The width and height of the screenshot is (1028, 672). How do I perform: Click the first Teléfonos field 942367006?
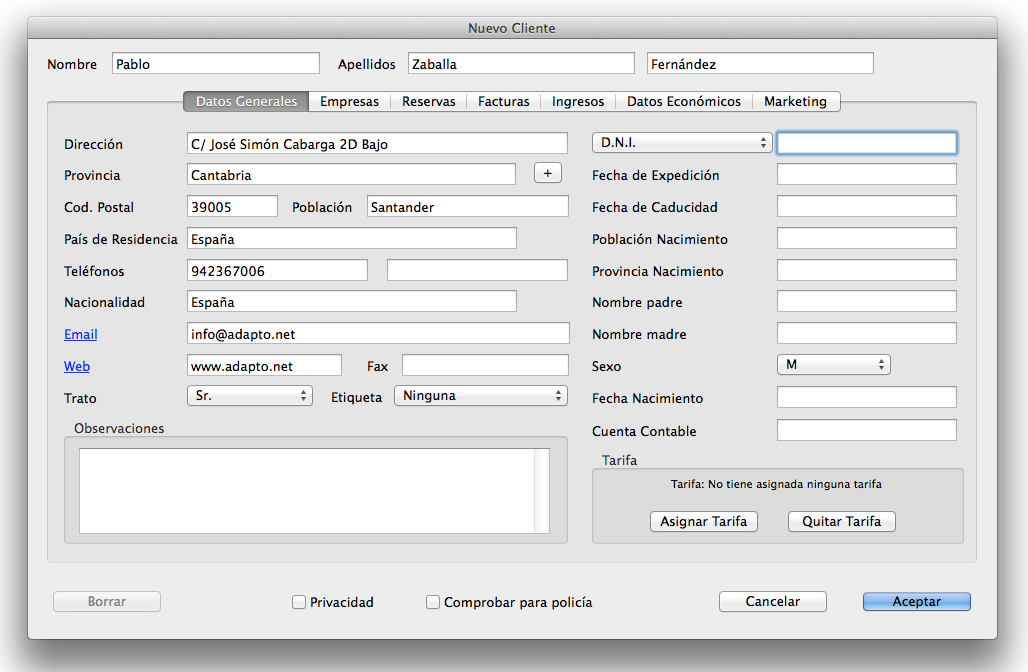[277, 270]
